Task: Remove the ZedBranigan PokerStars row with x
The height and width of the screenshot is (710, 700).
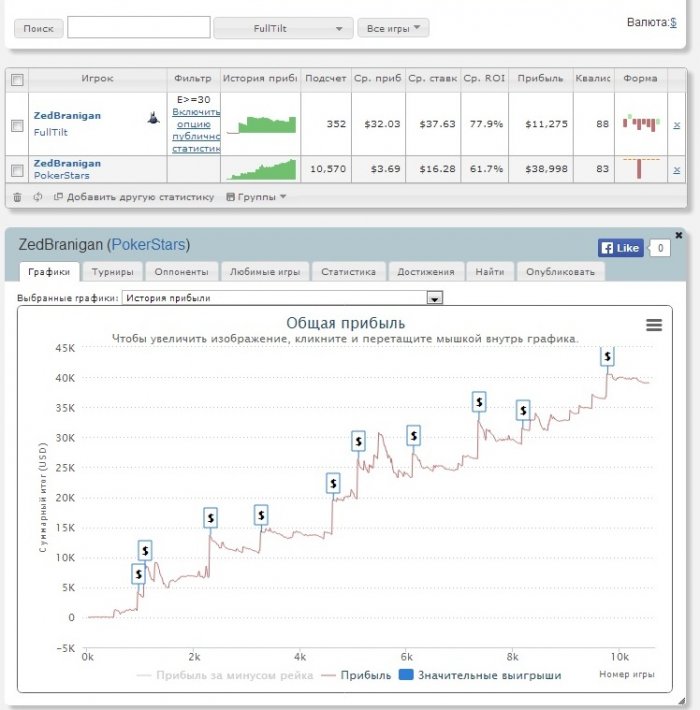Action: [x=676, y=170]
